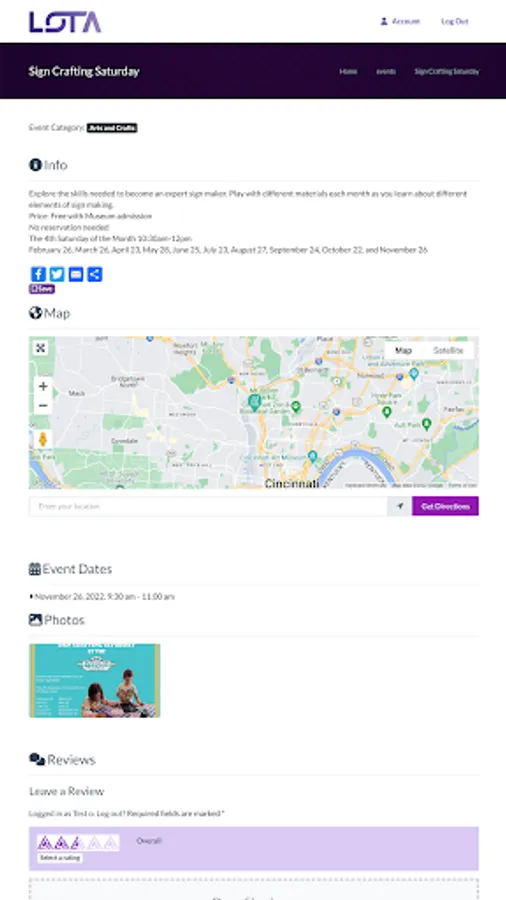The height and width of the screenshot is (900, 506).
Task: Open the event photo thumbnail
Action: coord(95,681)
